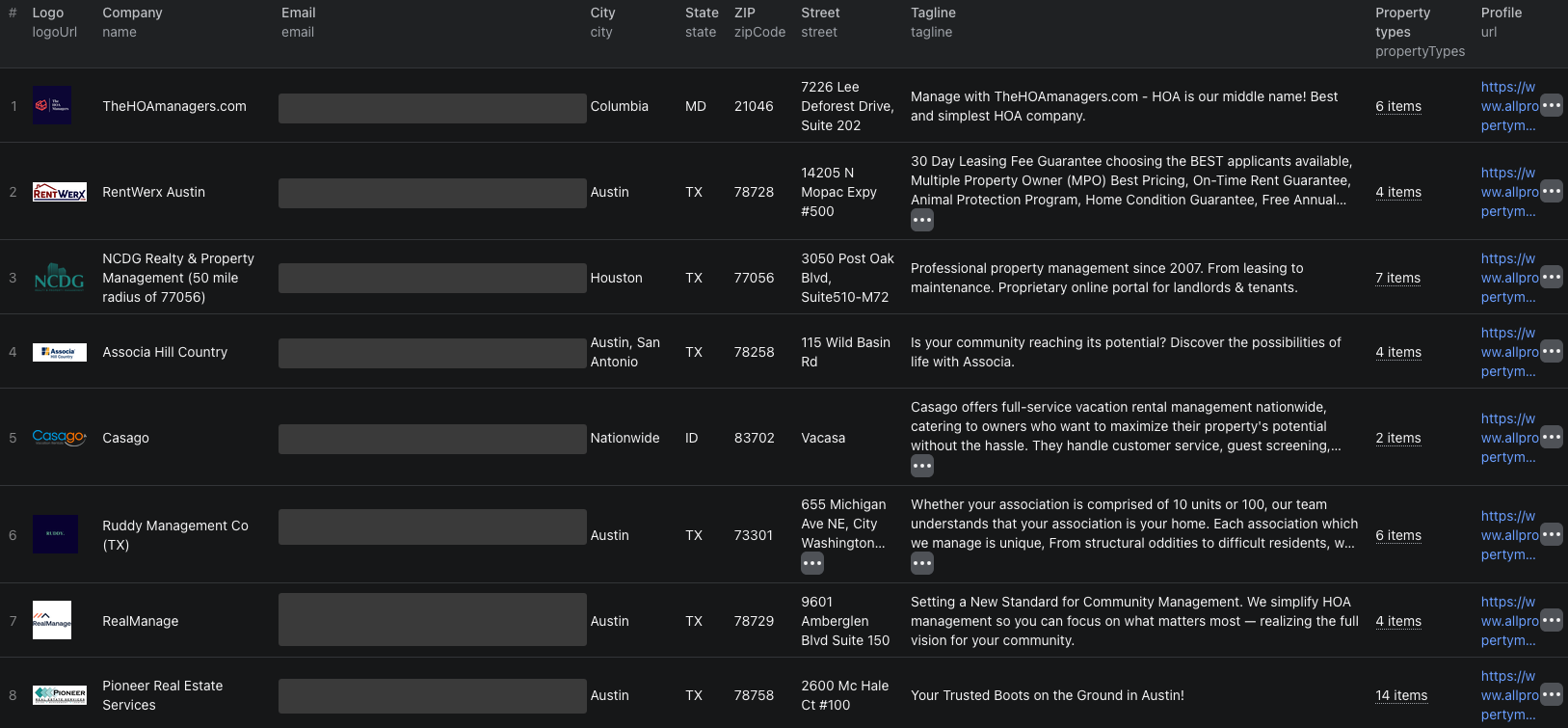Expand TheHOAmanagers.com profile URL ellipsis
The height and width of the screenshot is (728, 1568).
pos(1552,105)
